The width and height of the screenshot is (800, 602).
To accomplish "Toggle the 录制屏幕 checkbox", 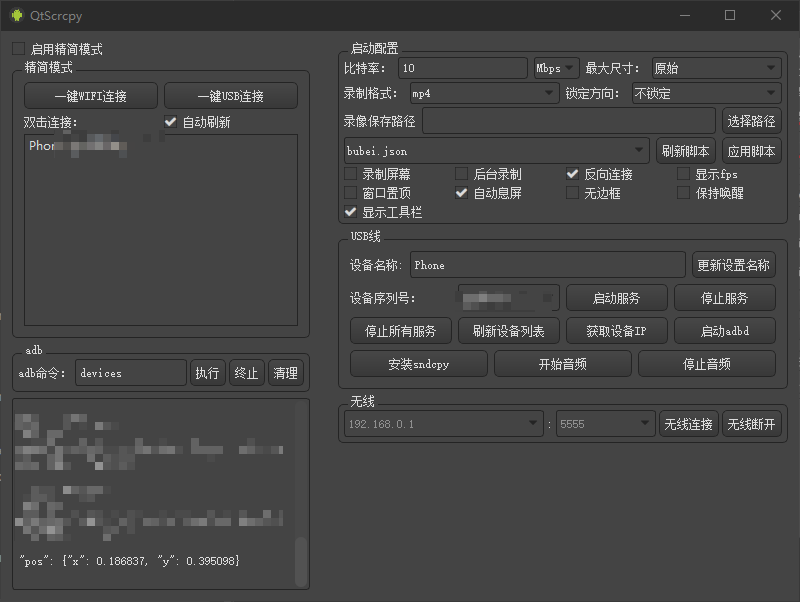I will point(351,174).
